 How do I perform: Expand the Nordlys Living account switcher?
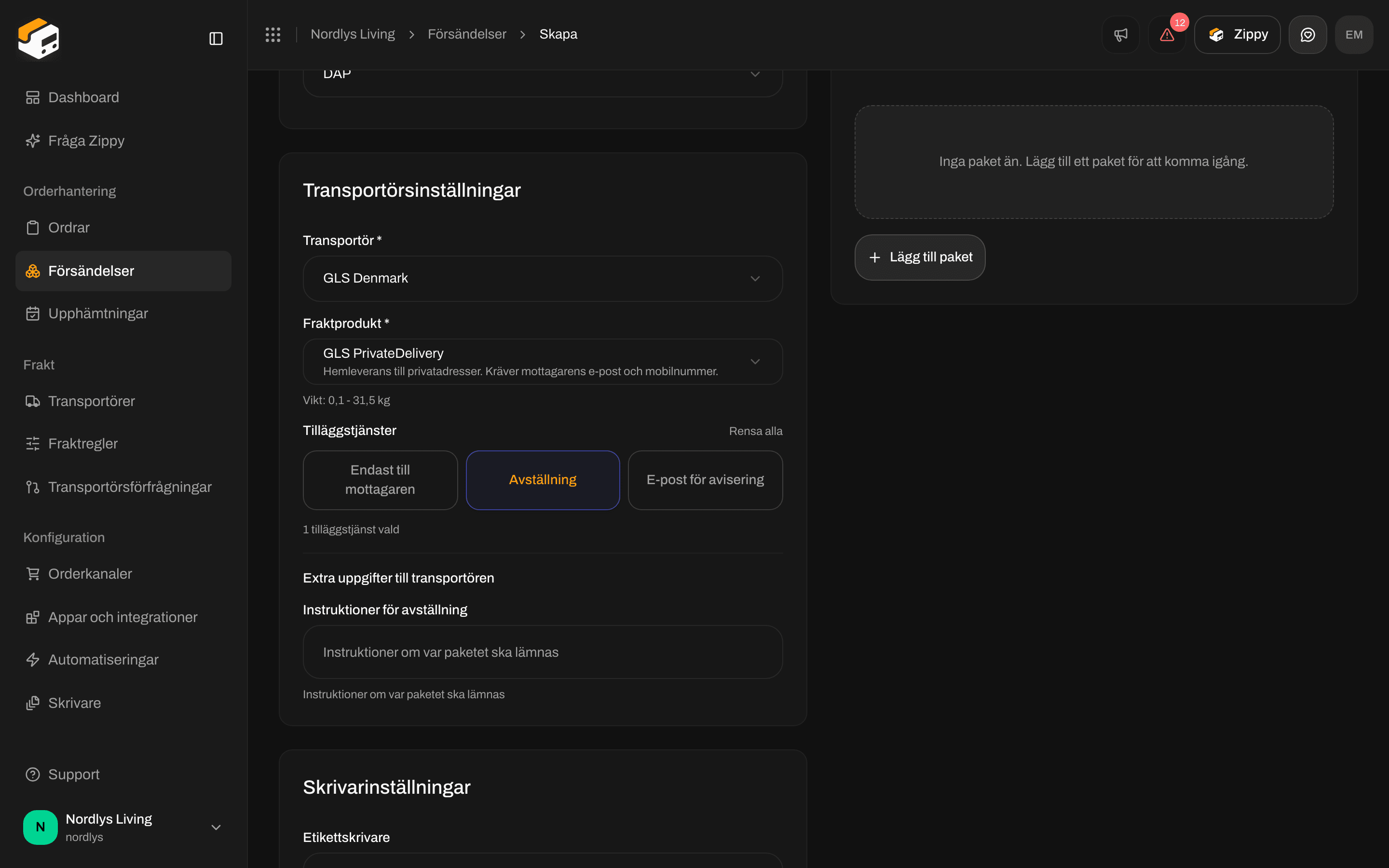pyautogui.click(x=123, y=827)
